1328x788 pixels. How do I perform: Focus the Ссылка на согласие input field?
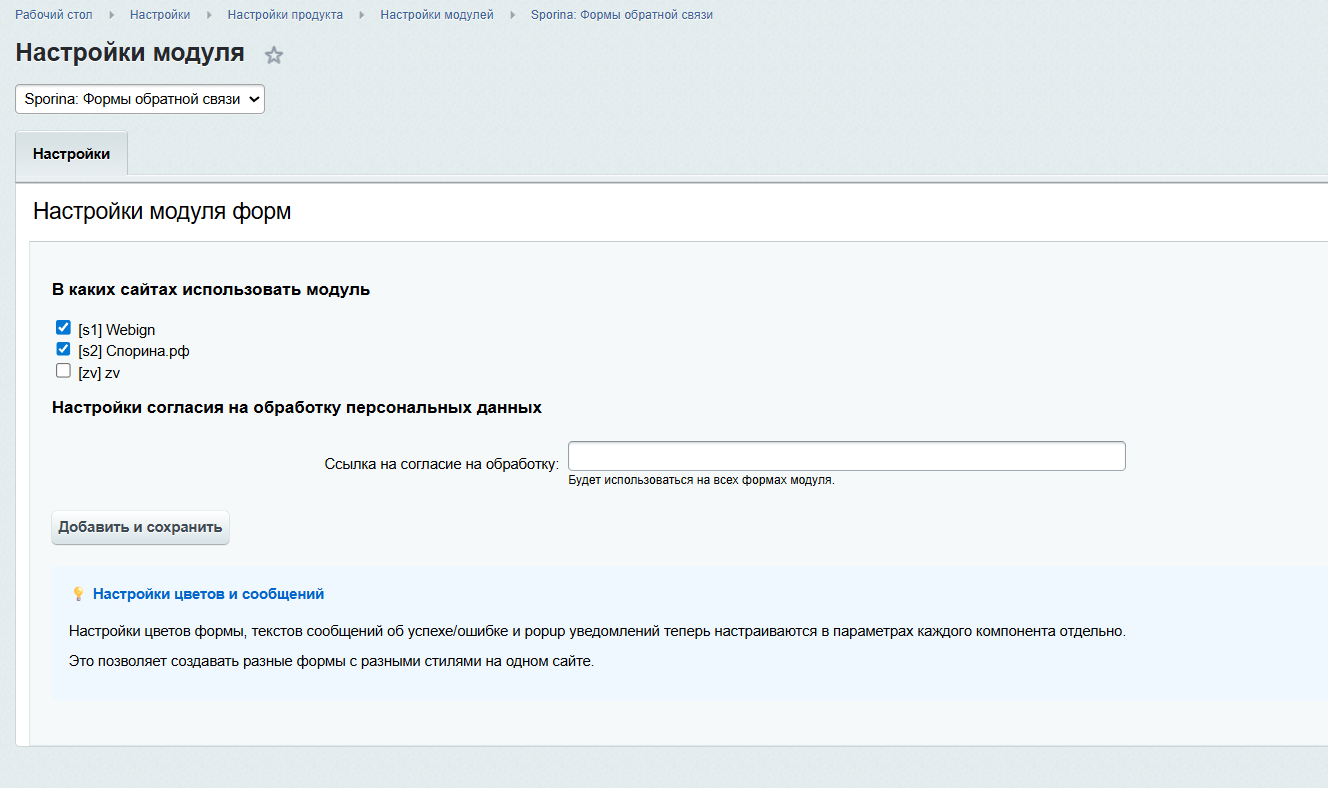coord(846,456)
